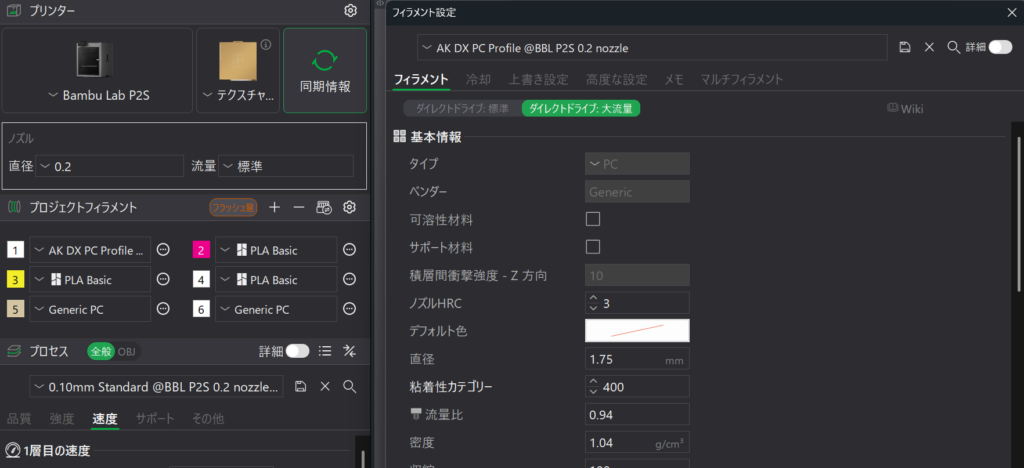Open printer settings gear icon
The image size is (1024, 468).
[350, 11]
